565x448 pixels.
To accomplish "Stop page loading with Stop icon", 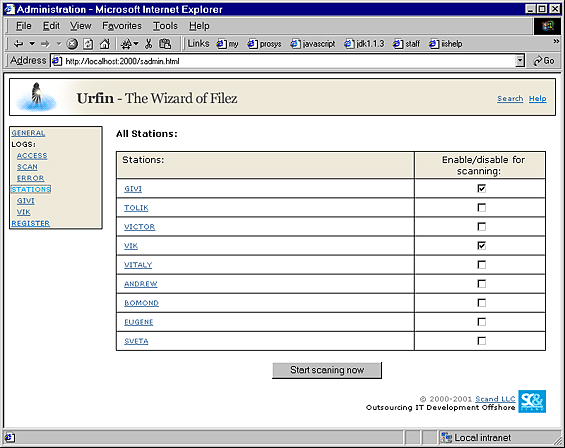I will 72,44.
